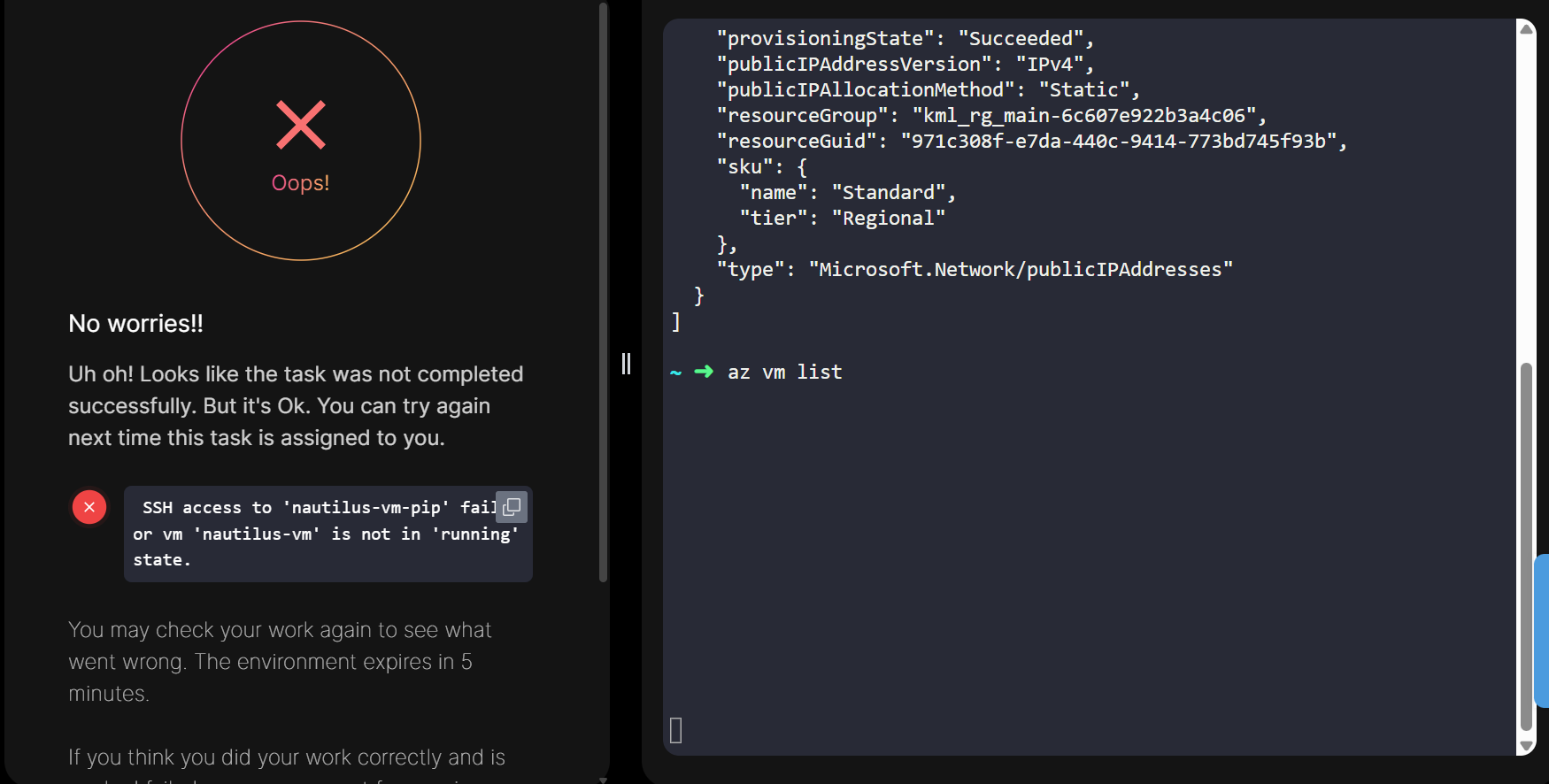
Task: Click the red failure X circle icon
Action: (89, 507)
